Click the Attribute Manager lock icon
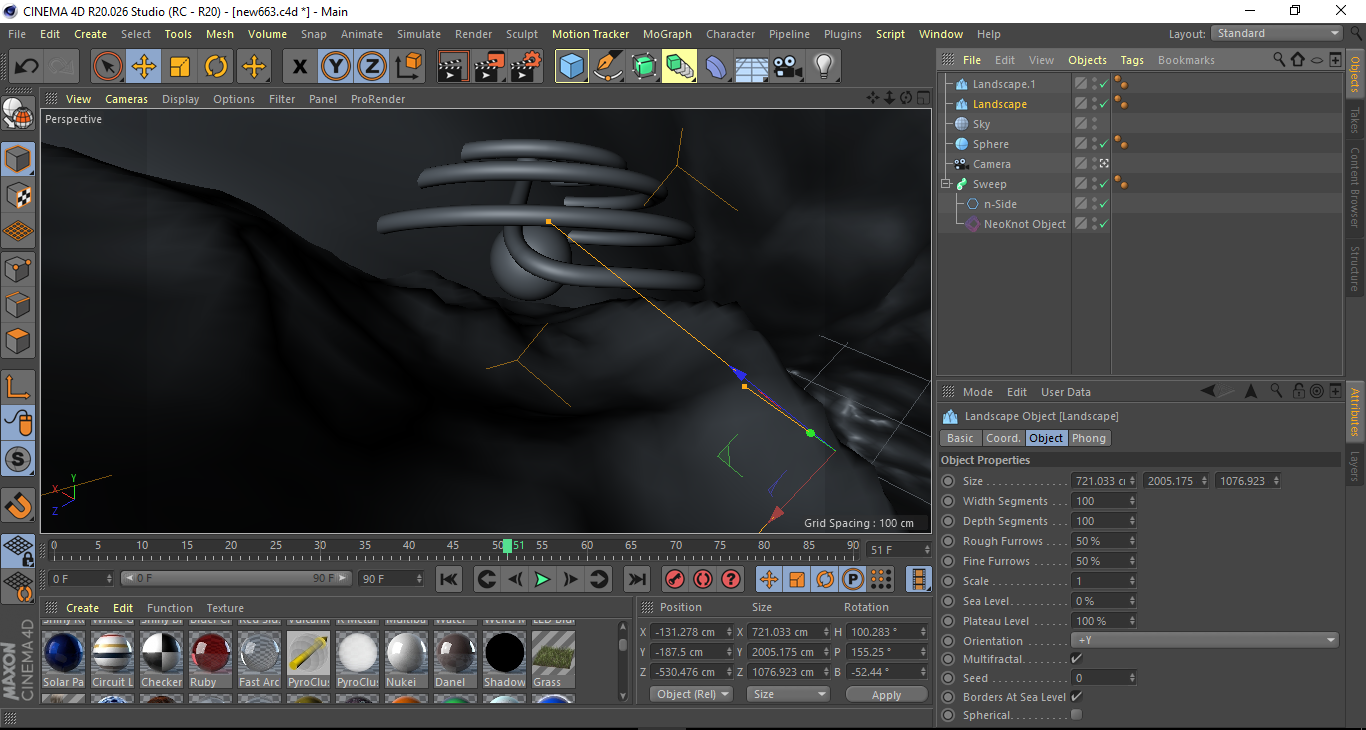Viewport: 1366px width, 730px height. coord(1299,391)
